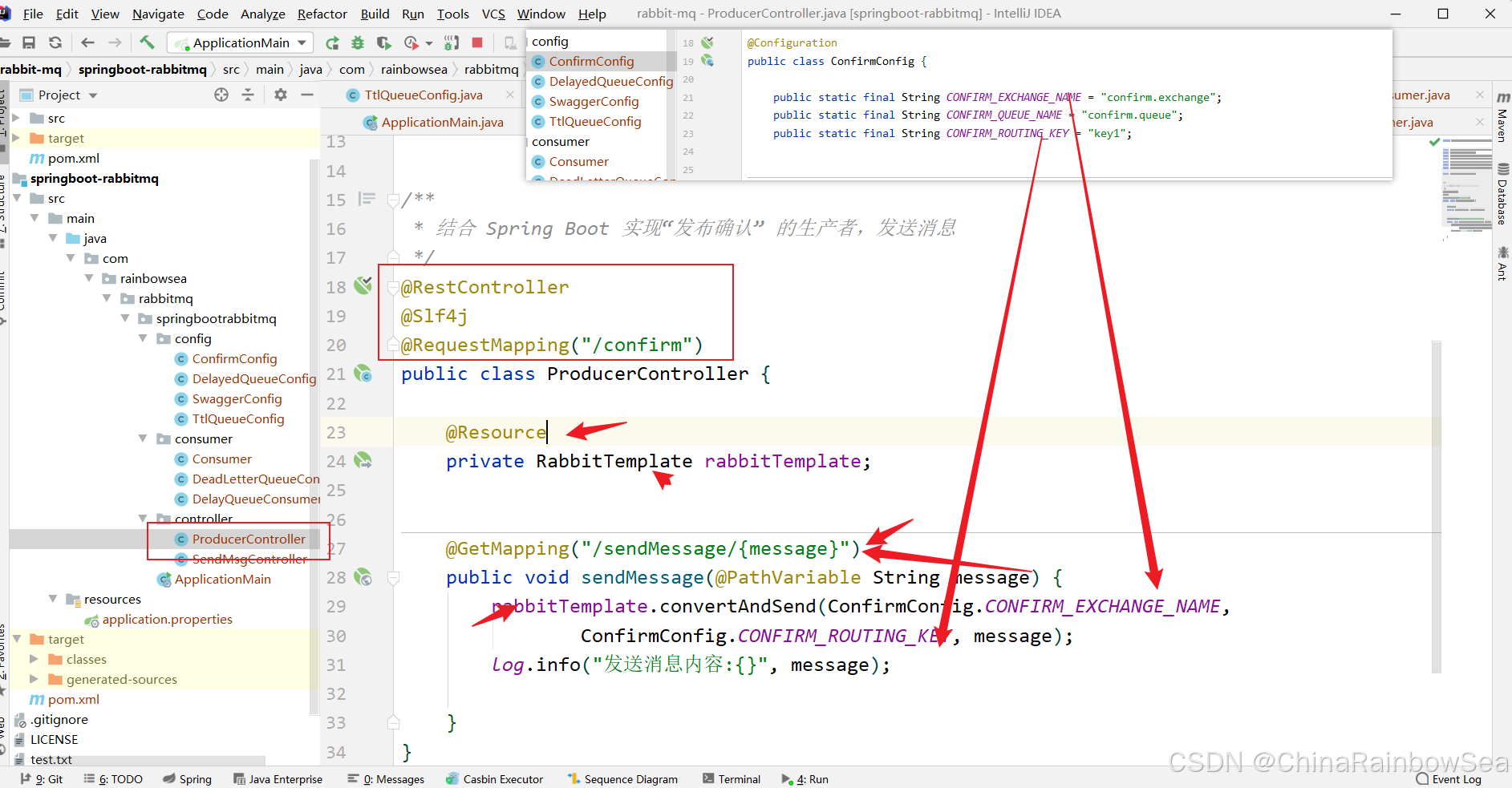The width and height of the screenshot is (1512, 788).
Task: Click gutter icon beside line 24
Action: tap(363, 461)
